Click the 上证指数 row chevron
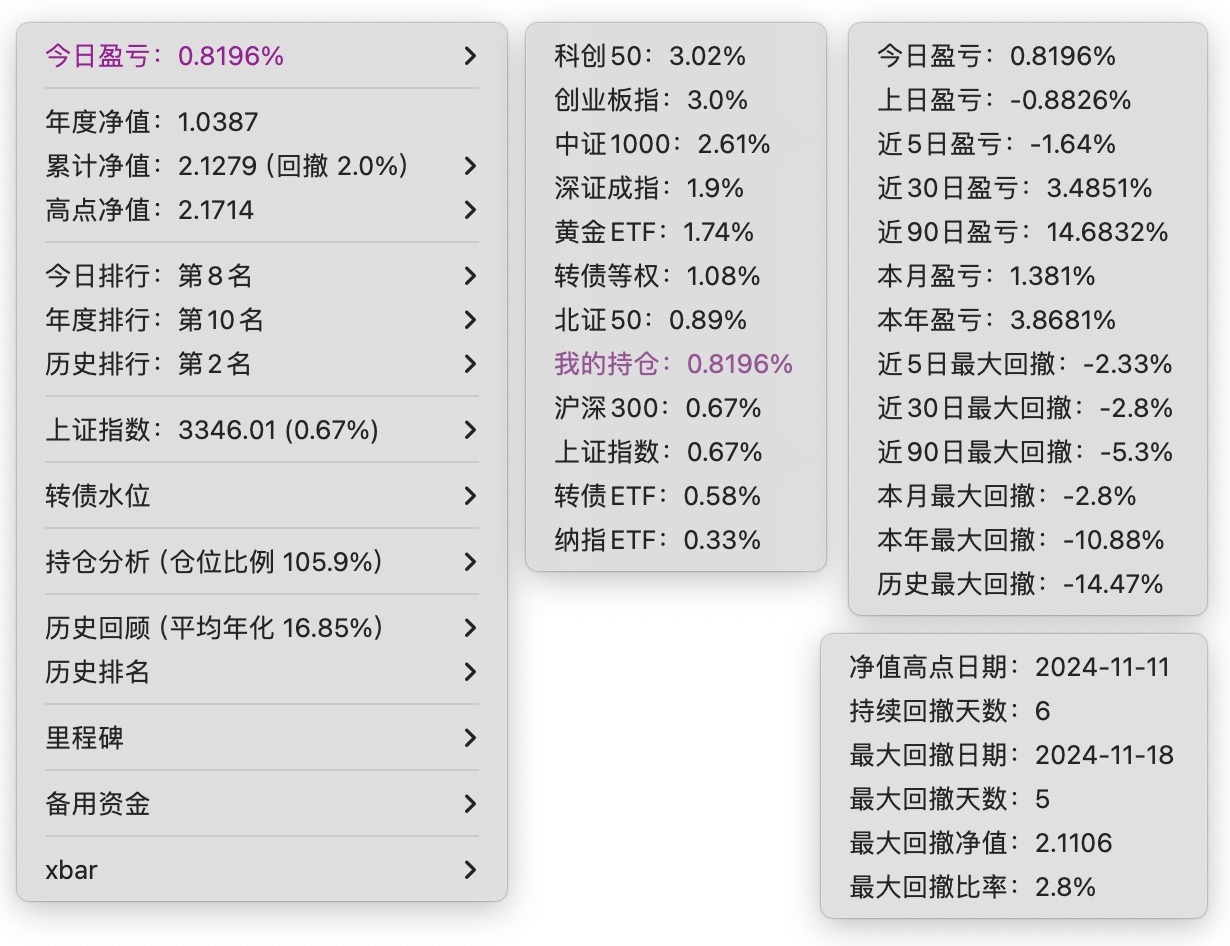1230x946 pixels. pyautogui.click(x=470, y=430)
